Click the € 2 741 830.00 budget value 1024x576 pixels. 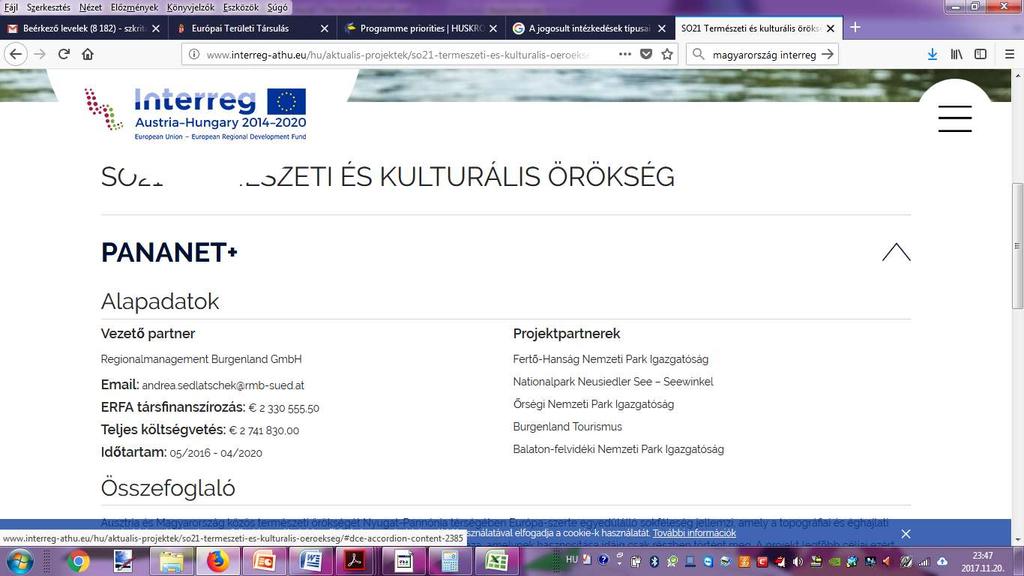(264, 430)
